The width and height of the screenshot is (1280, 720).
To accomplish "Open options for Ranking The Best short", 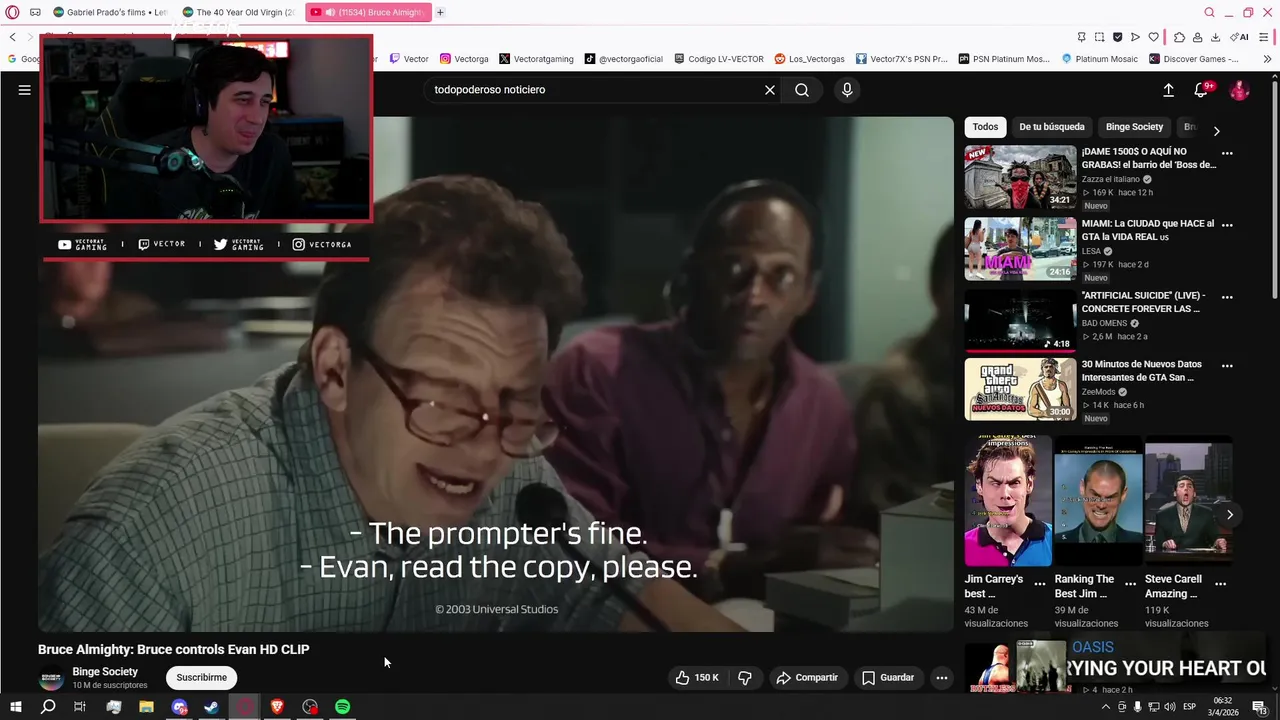I will click(x=1130, y=583).
